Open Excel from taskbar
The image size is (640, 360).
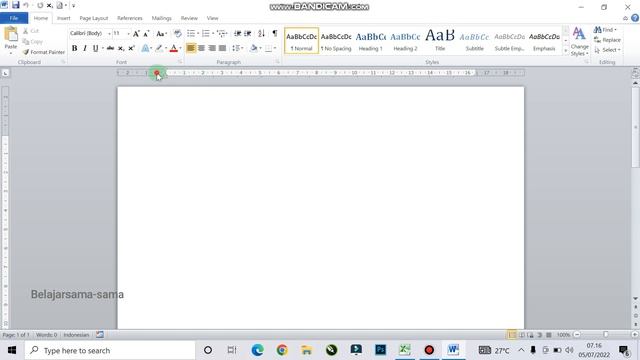405,350
